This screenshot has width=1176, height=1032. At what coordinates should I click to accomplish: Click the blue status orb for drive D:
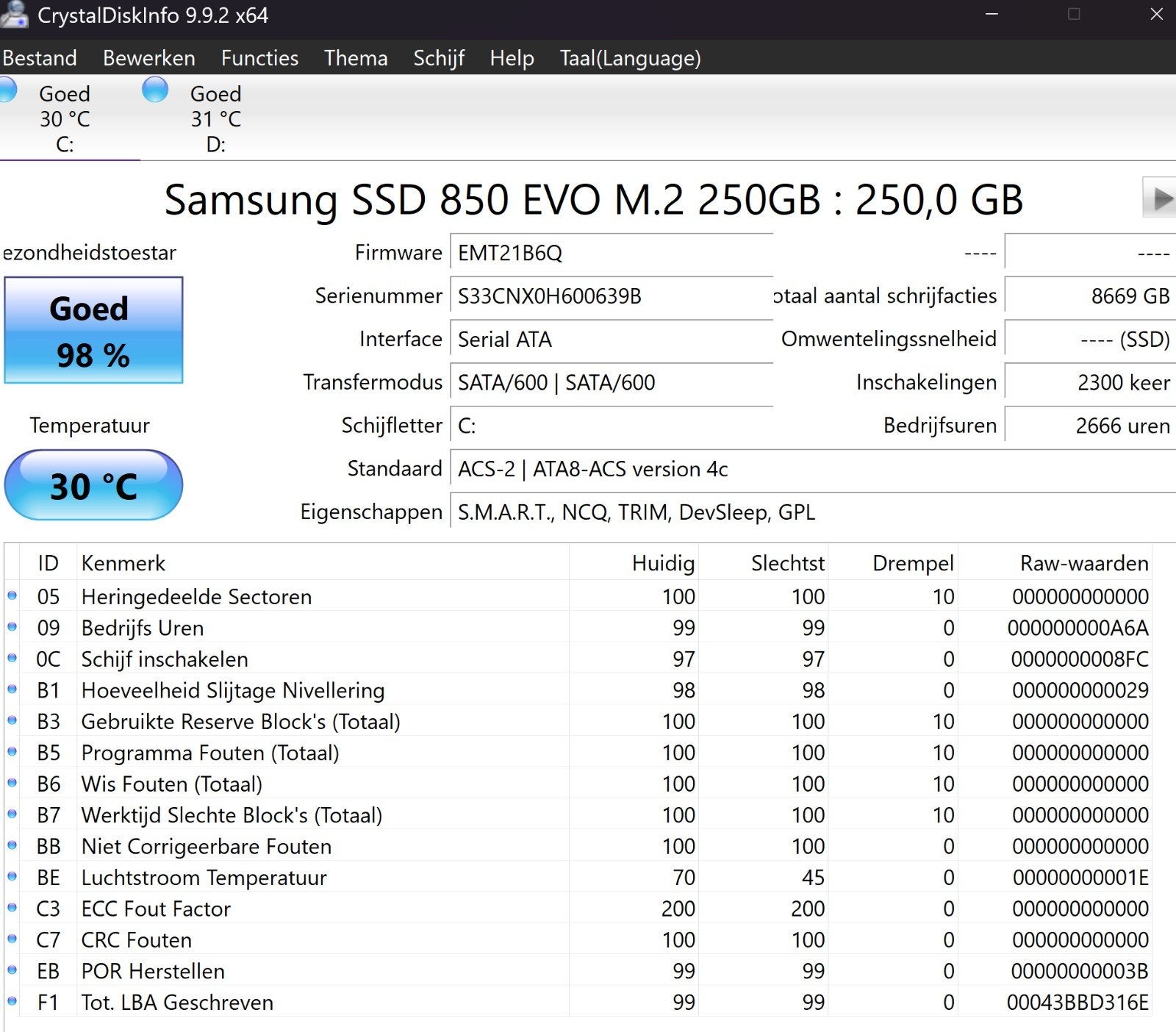154,90
